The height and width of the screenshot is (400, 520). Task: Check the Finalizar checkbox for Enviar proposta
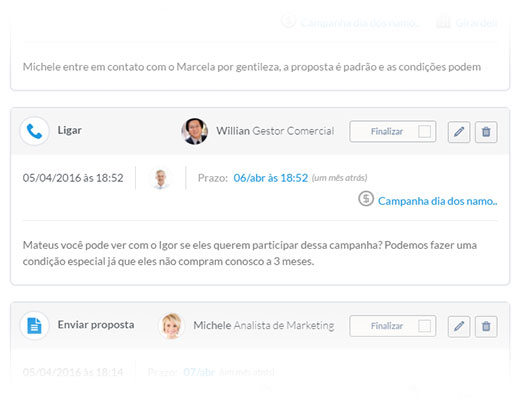(424, 326)
